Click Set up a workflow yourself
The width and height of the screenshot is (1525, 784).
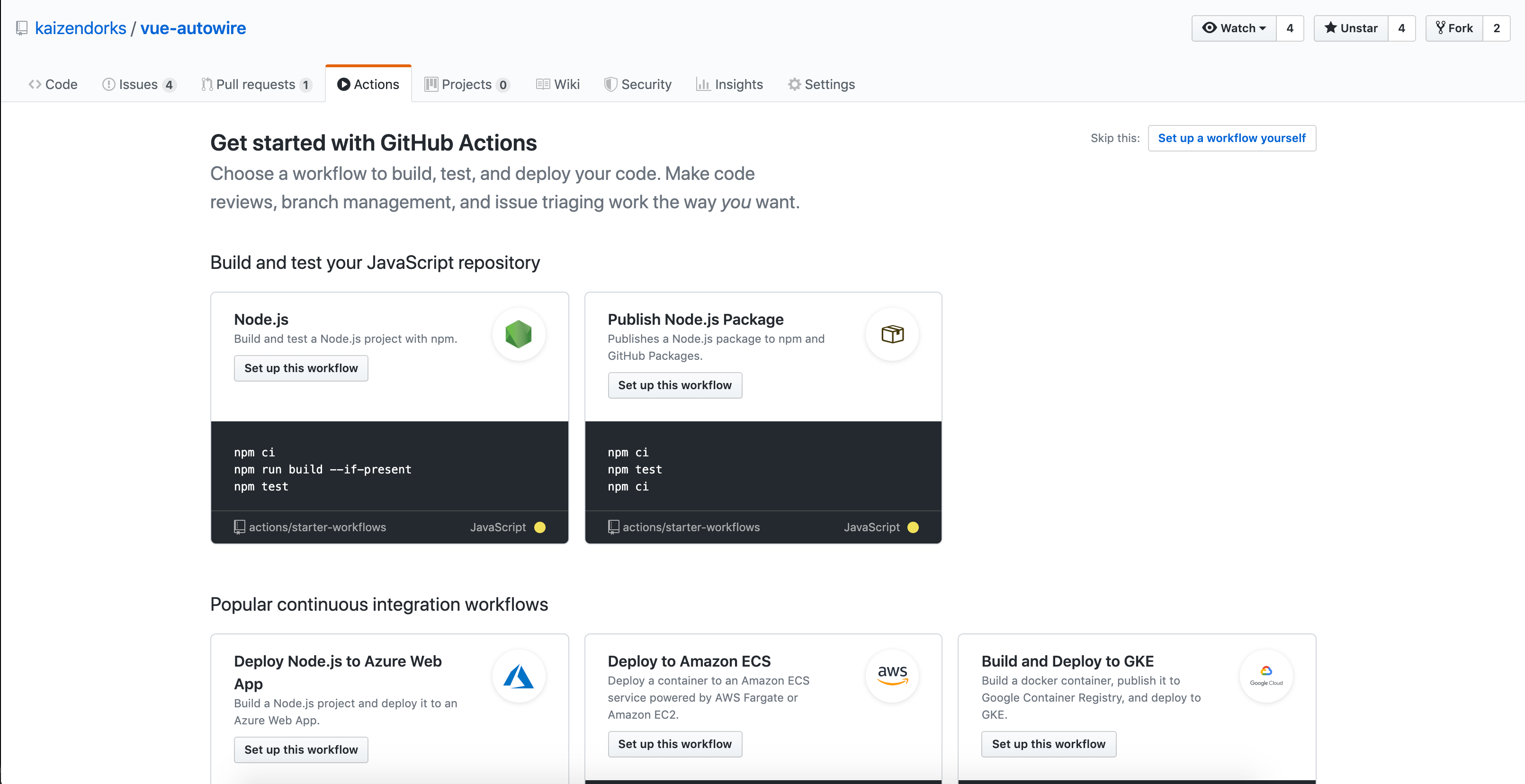pyautogui.click(x=1231, y=138)
